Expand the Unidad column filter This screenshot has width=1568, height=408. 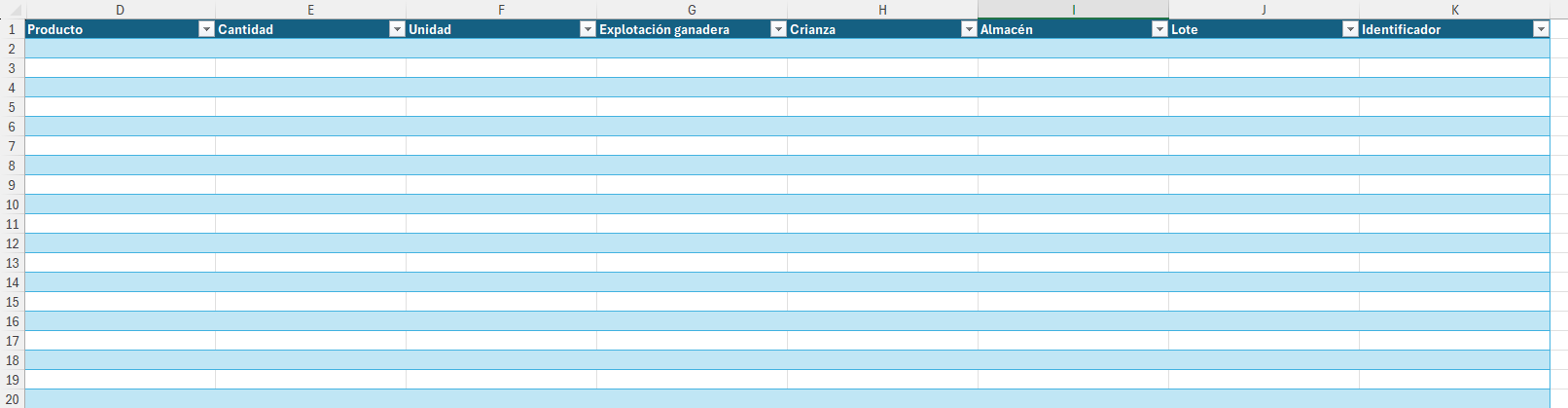588,29
